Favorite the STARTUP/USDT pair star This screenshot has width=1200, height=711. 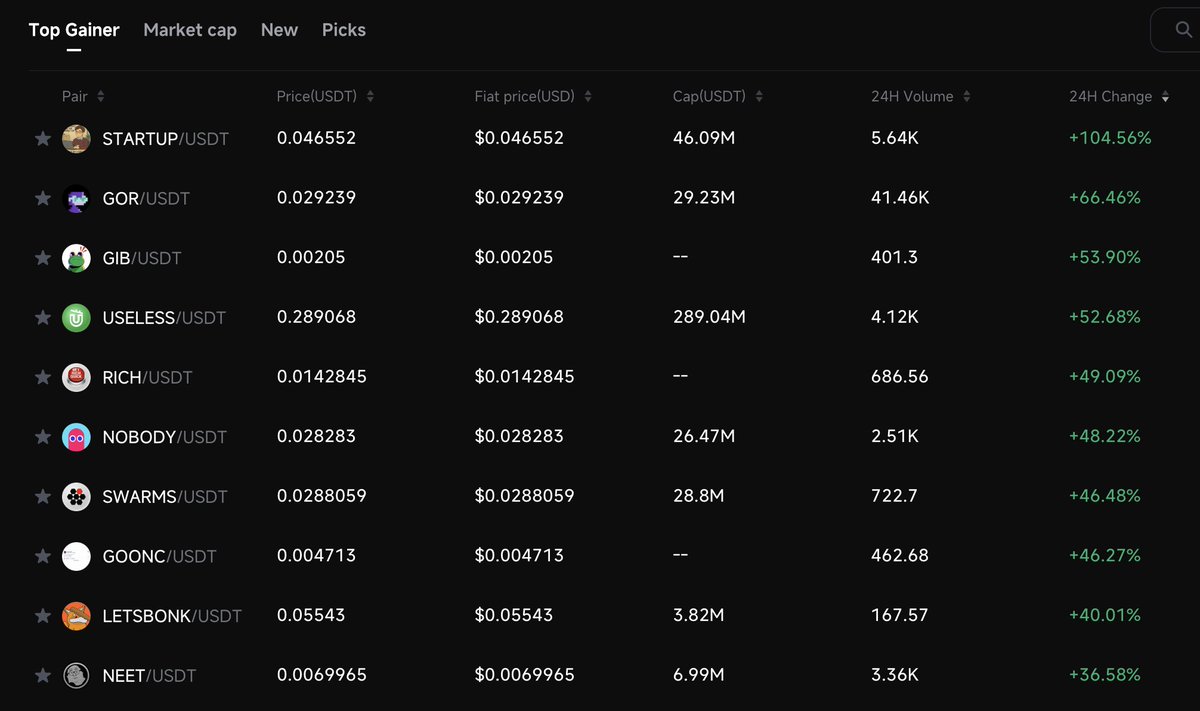(x=43, y=139)
